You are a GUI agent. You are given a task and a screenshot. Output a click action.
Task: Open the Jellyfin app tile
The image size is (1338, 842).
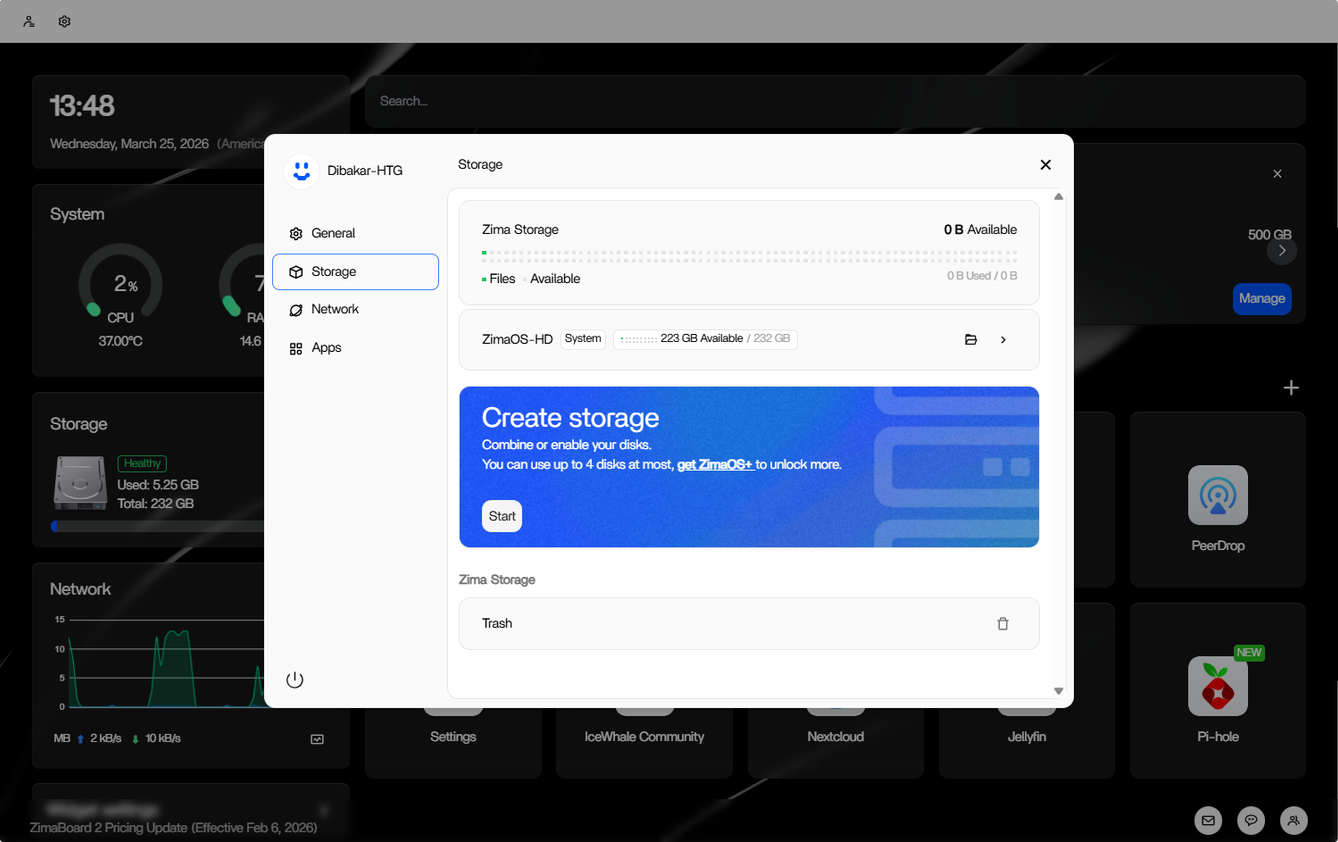coord(1027,737)
